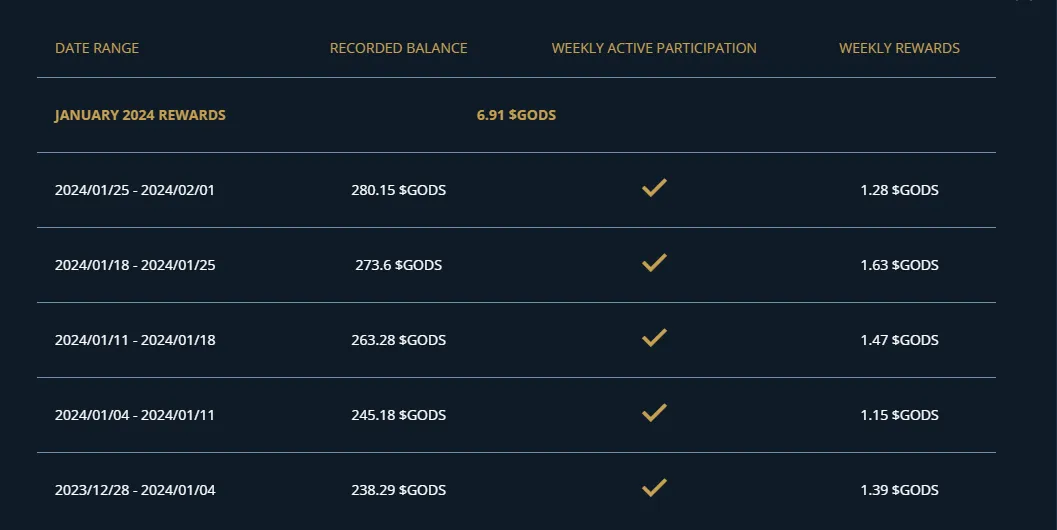Viewport: 1057px width, 530px height.
Task: Click checkmark for 2023/12/28 - 2024/01/04 week
Action: click(654, 488)
